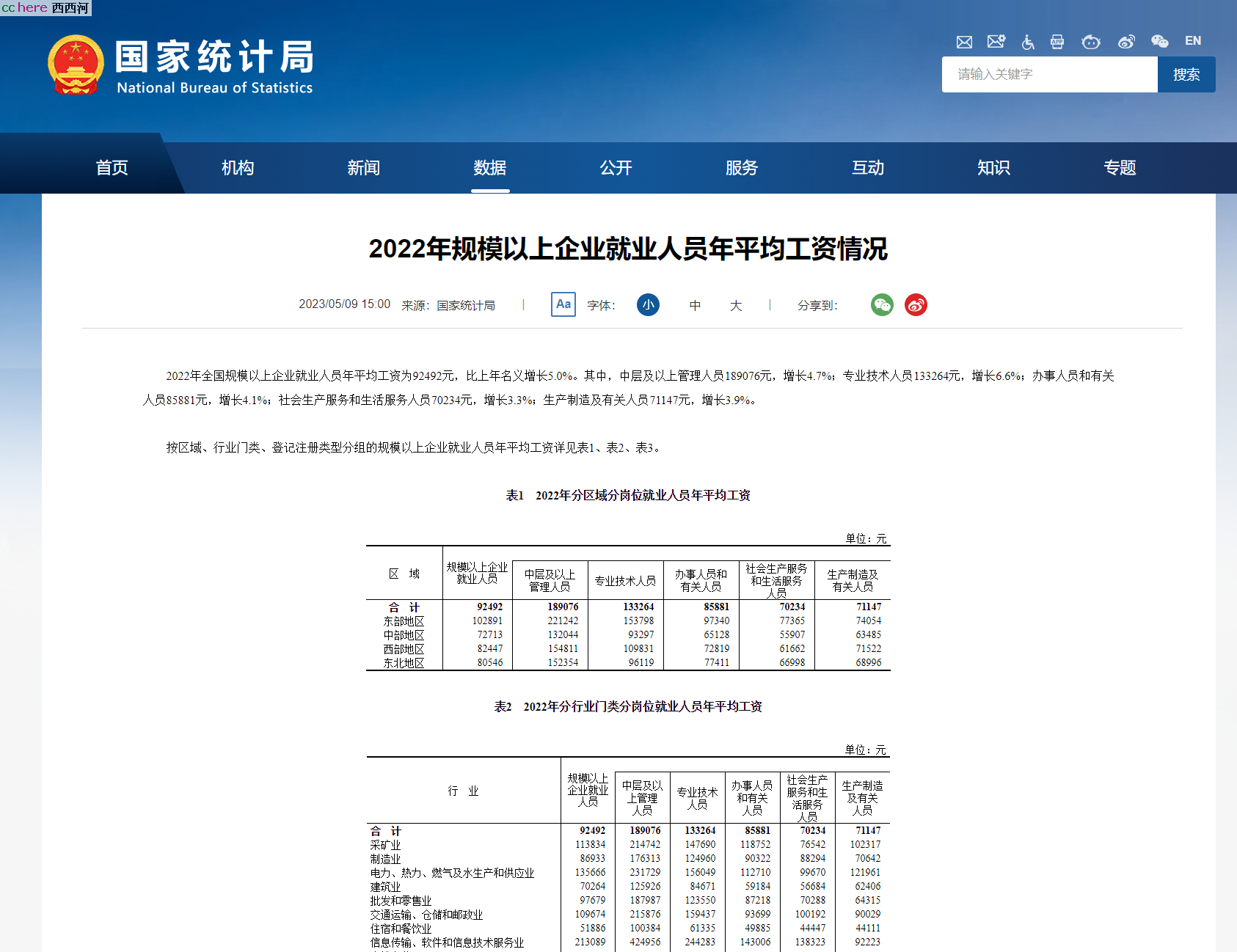This screenshot has width=1237, height=952.
Task: Click 批发和零售业 row label in table 2
Action: pos(401,901)
